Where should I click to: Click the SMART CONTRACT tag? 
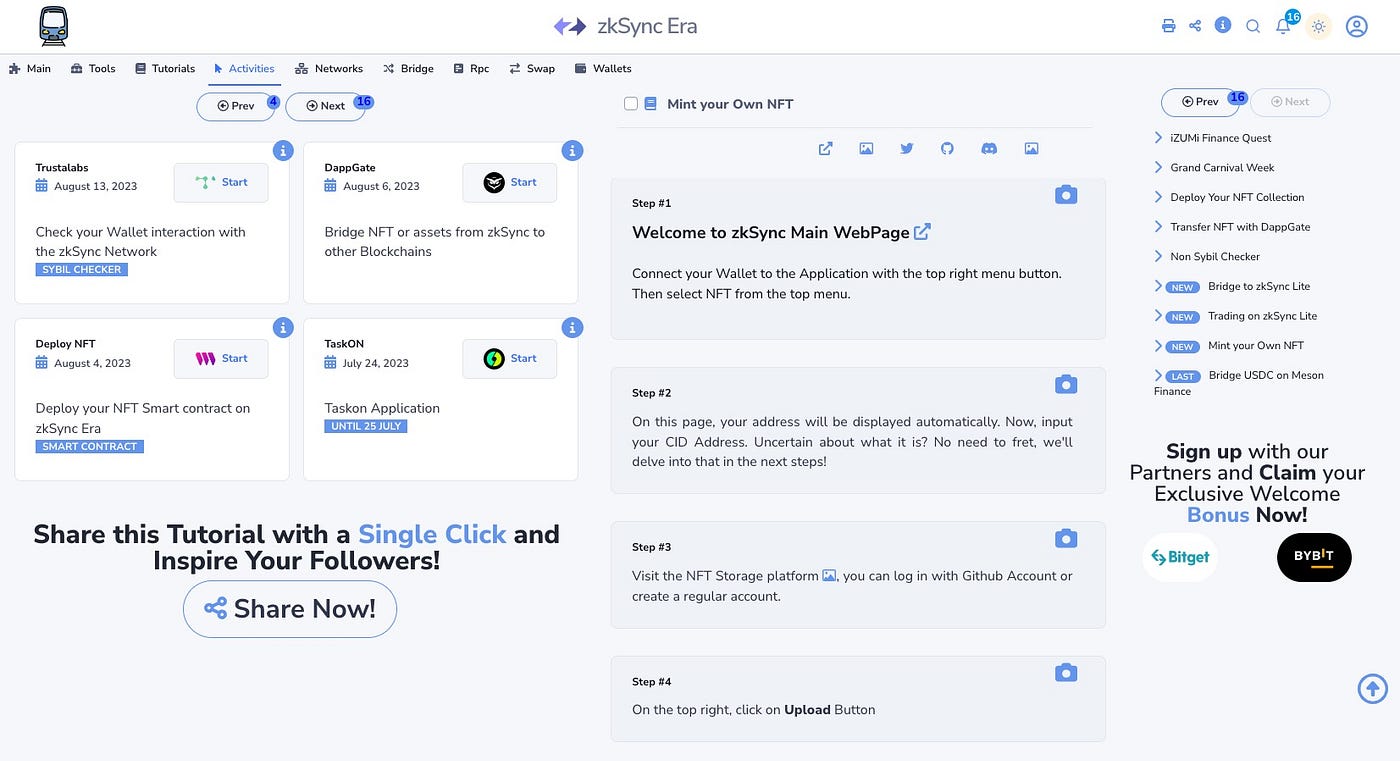pyautogui.click(x=90, y=447)
